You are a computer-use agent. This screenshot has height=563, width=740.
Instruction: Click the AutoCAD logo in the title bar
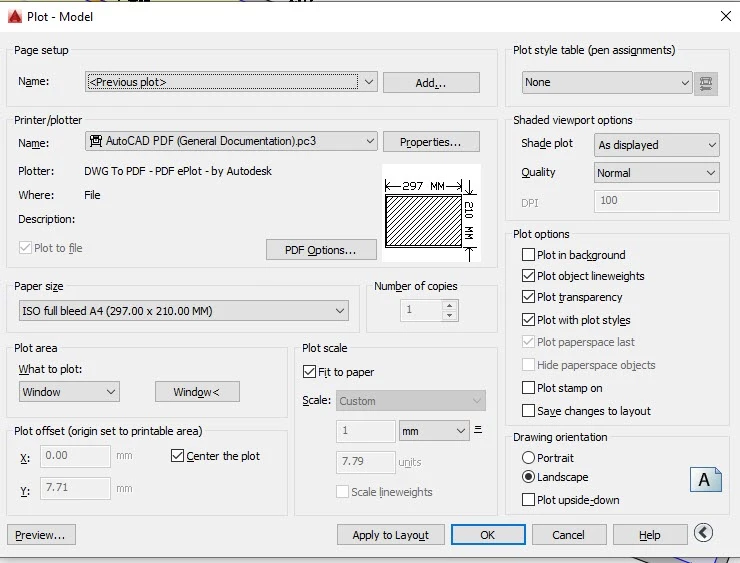click(15, 17)
